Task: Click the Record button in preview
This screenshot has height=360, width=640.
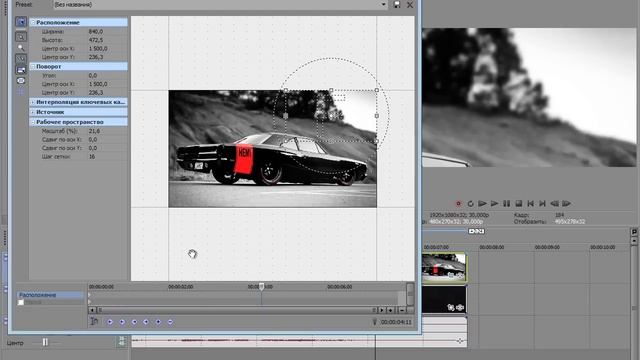Action: tap(458, 203)
